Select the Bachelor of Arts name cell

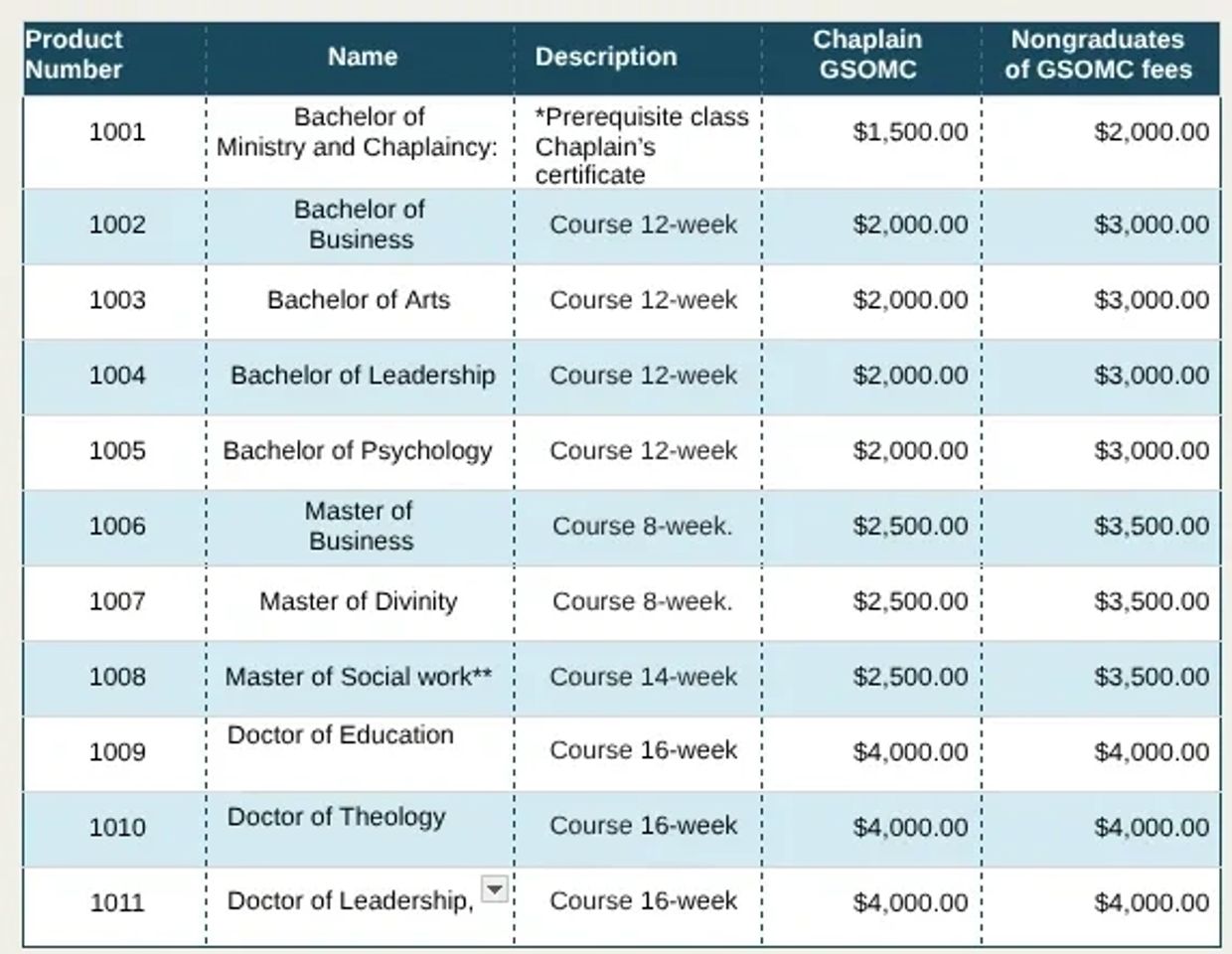pos(358,300)
